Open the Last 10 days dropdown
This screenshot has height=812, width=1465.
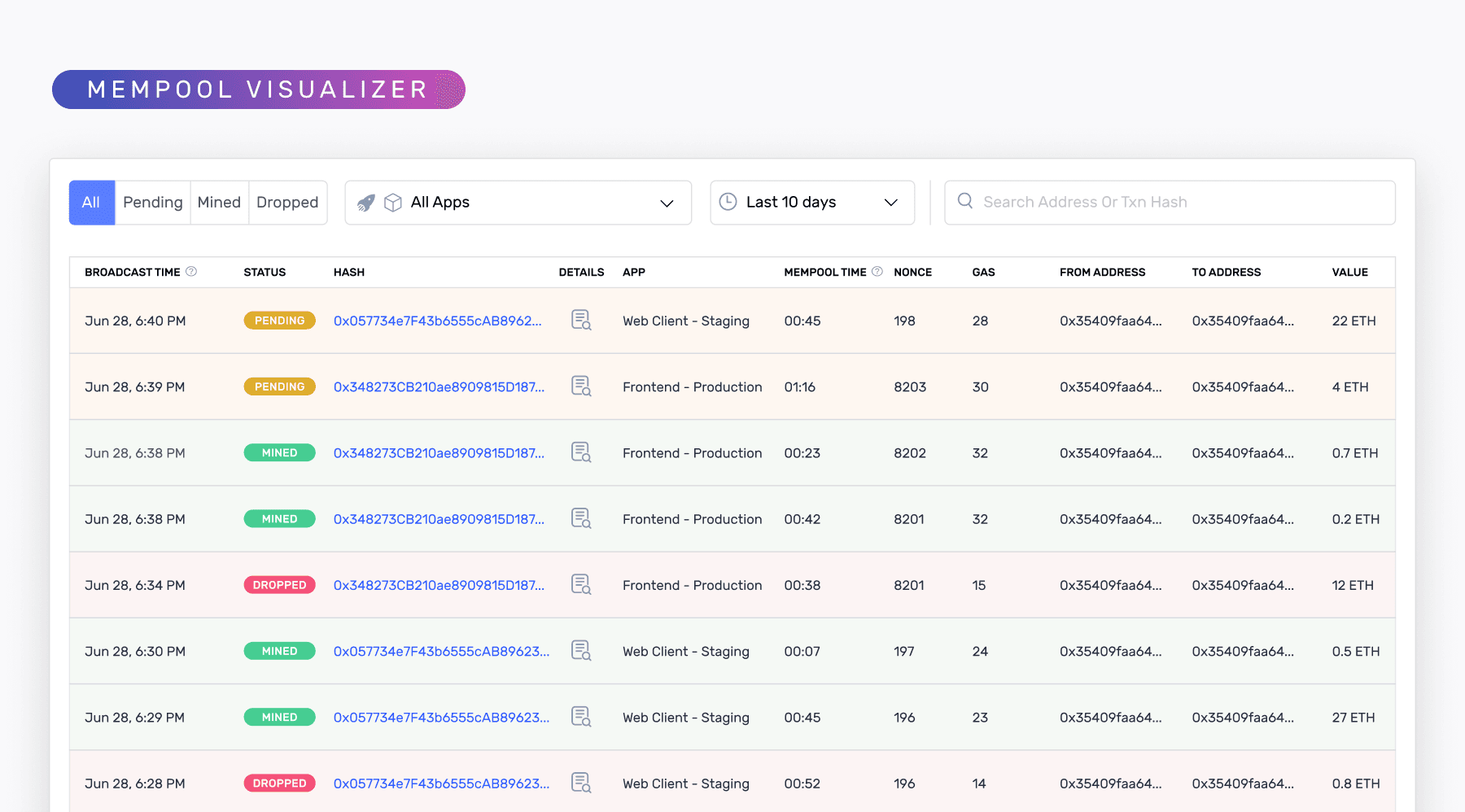click(891, 202)
